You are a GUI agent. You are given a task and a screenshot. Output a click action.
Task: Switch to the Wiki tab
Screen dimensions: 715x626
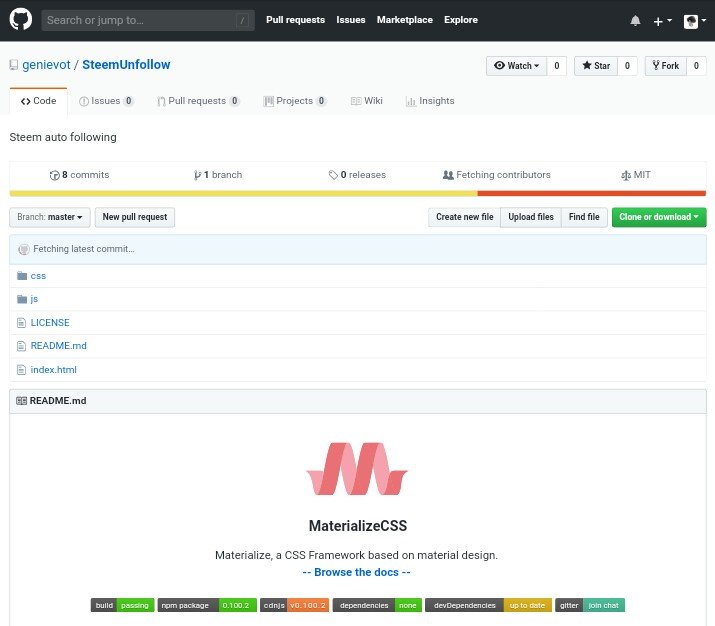coord(367,101)
